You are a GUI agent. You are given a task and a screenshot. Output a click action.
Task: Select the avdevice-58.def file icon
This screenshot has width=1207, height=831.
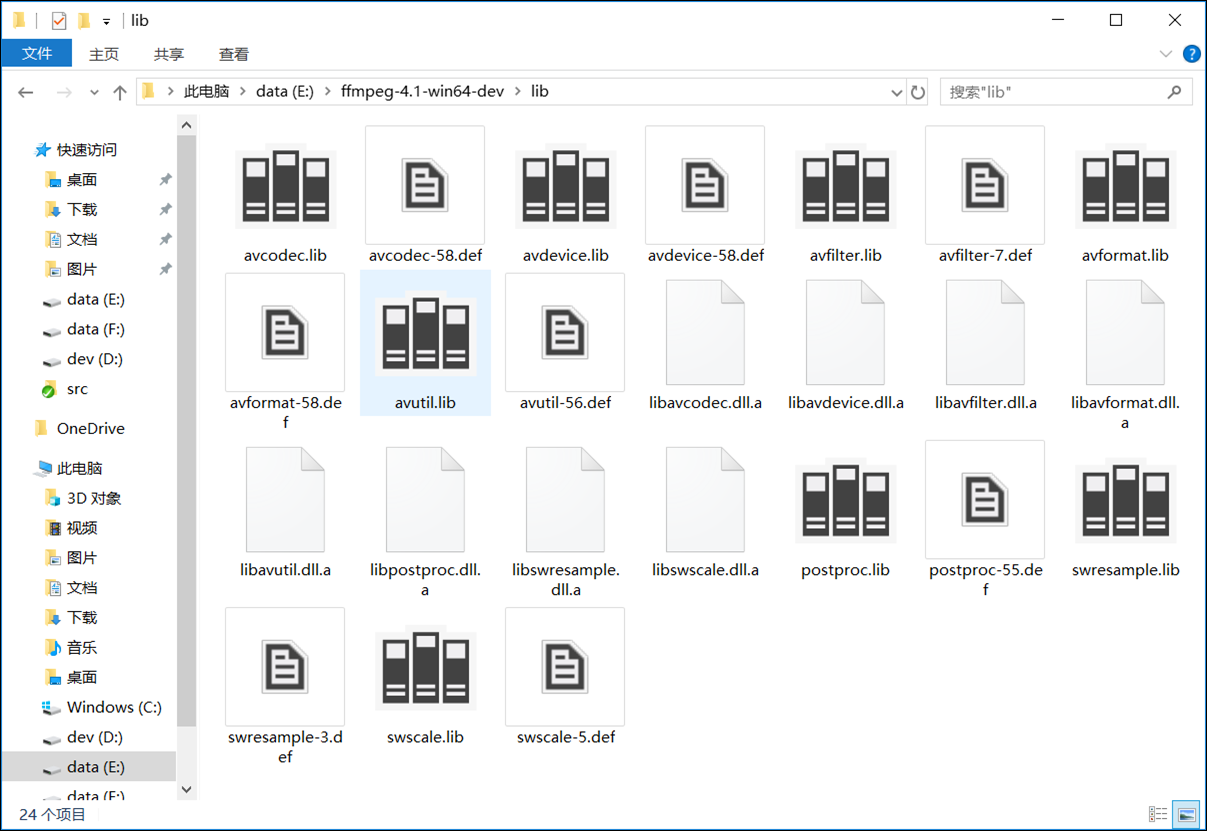[x=705, y=185]
